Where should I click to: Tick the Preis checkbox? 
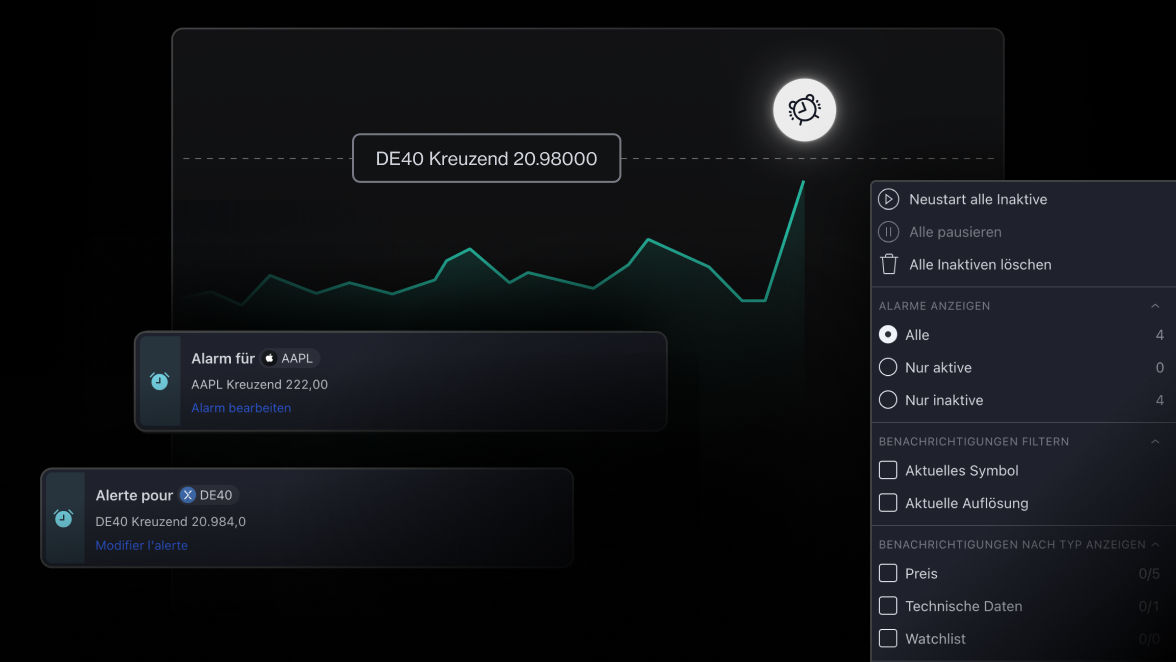click(888, 573)
